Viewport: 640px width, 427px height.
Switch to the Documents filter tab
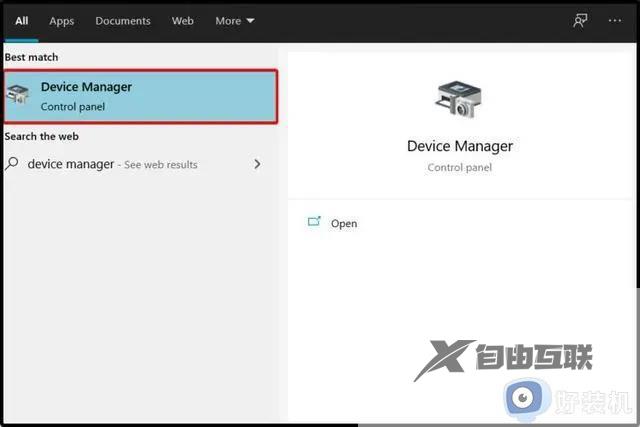point(123,21)
